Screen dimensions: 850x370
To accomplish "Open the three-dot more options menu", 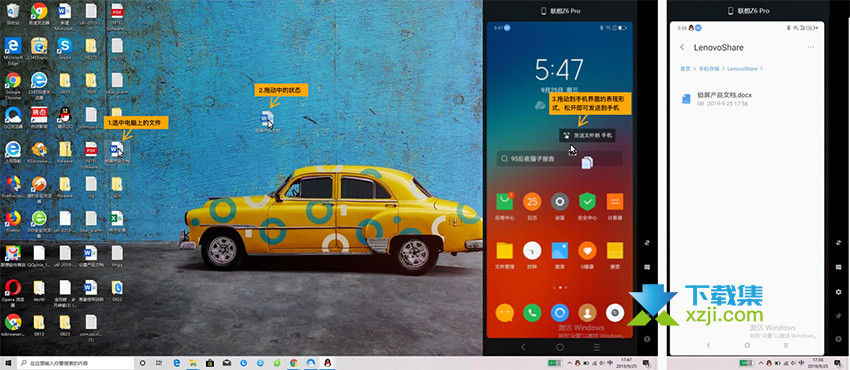I will coord(810,47).
